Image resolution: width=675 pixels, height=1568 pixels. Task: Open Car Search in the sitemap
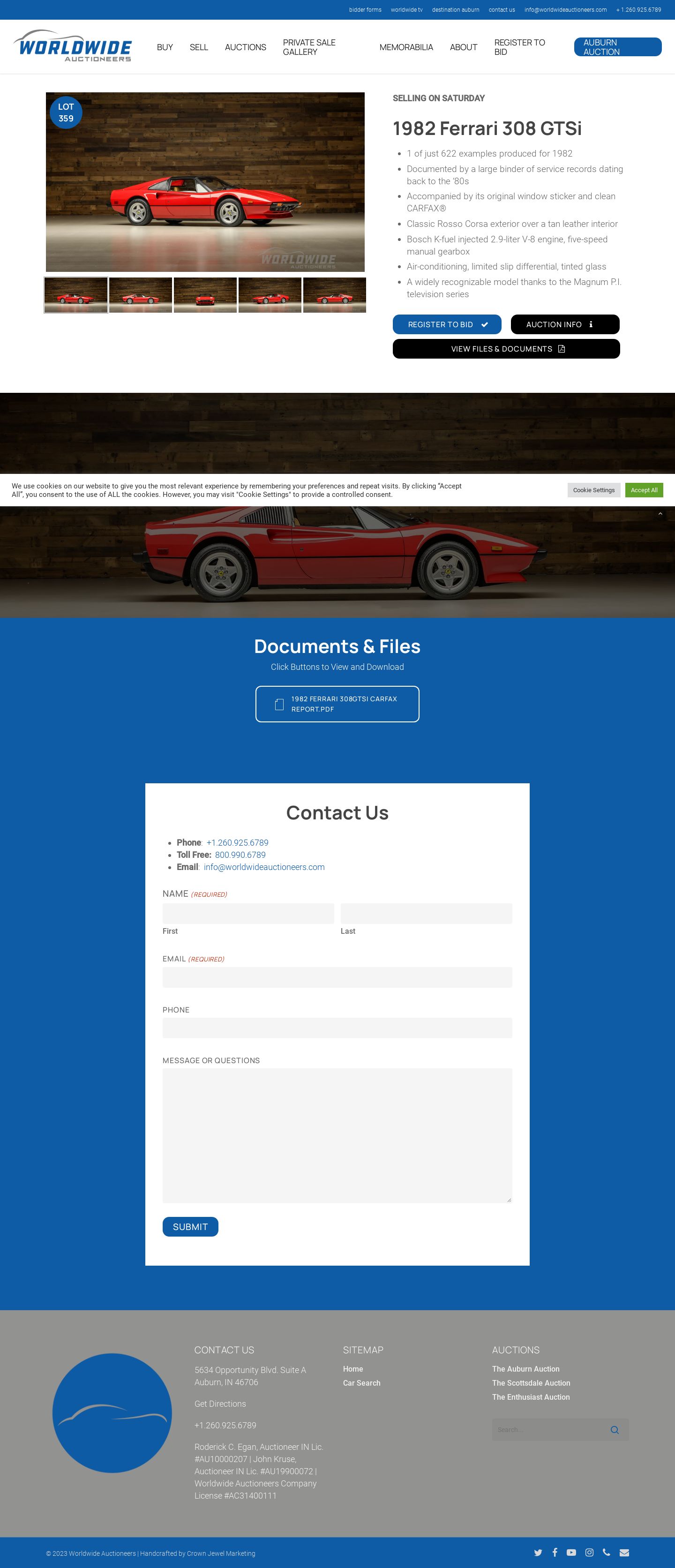point(361,1383)
